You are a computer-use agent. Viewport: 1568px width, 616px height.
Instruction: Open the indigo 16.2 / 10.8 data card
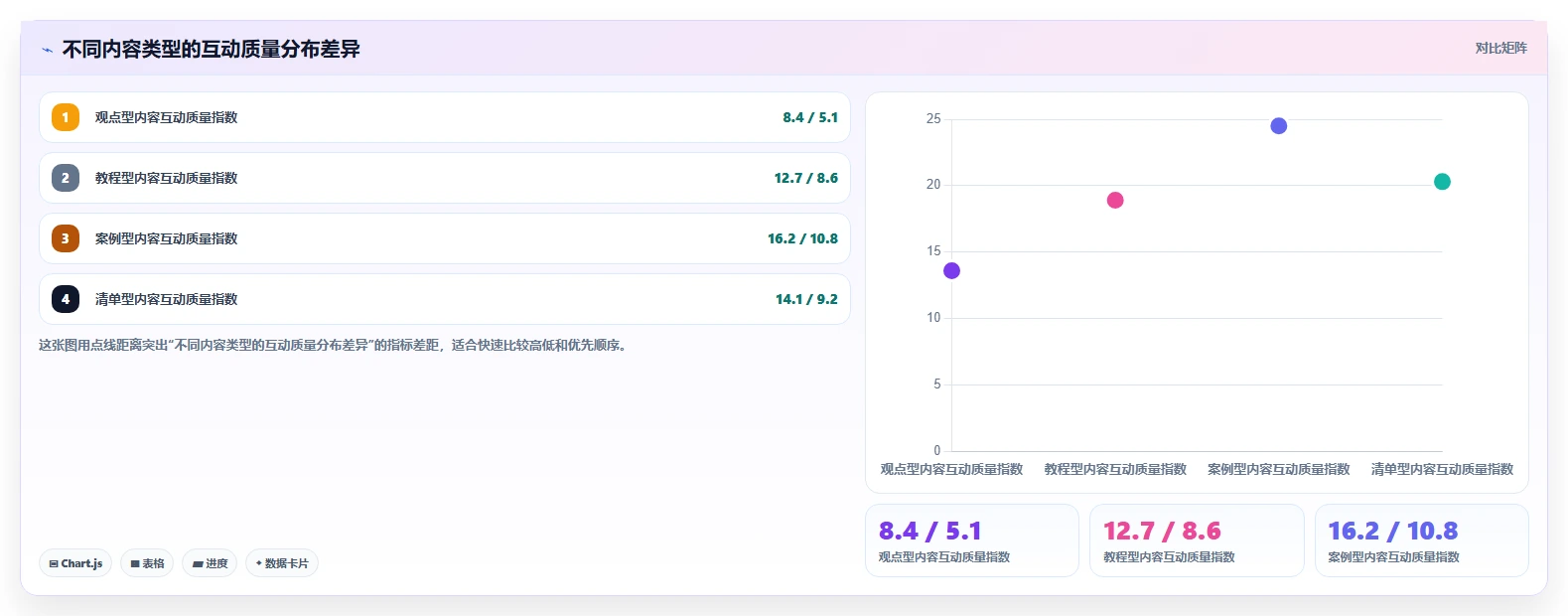coord(1422,540)
